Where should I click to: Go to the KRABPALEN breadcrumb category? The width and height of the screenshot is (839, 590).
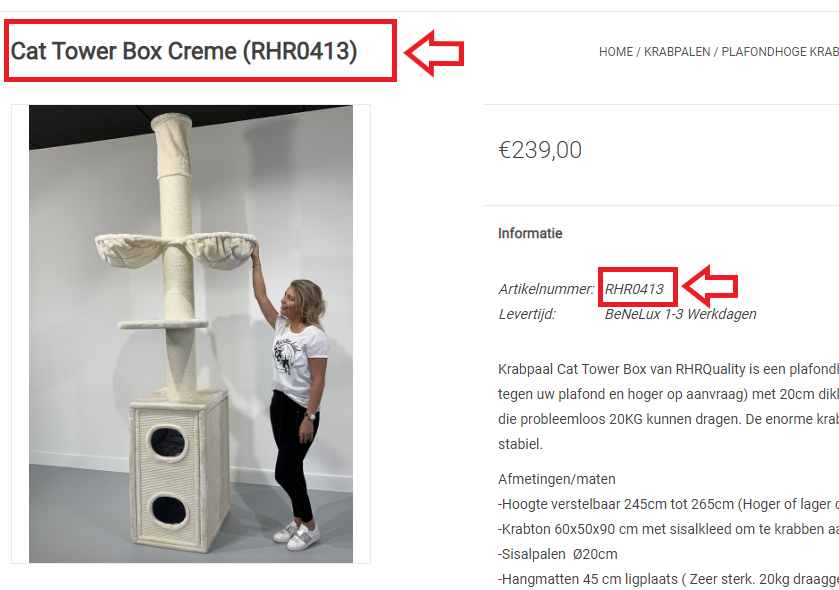[677, 52]
